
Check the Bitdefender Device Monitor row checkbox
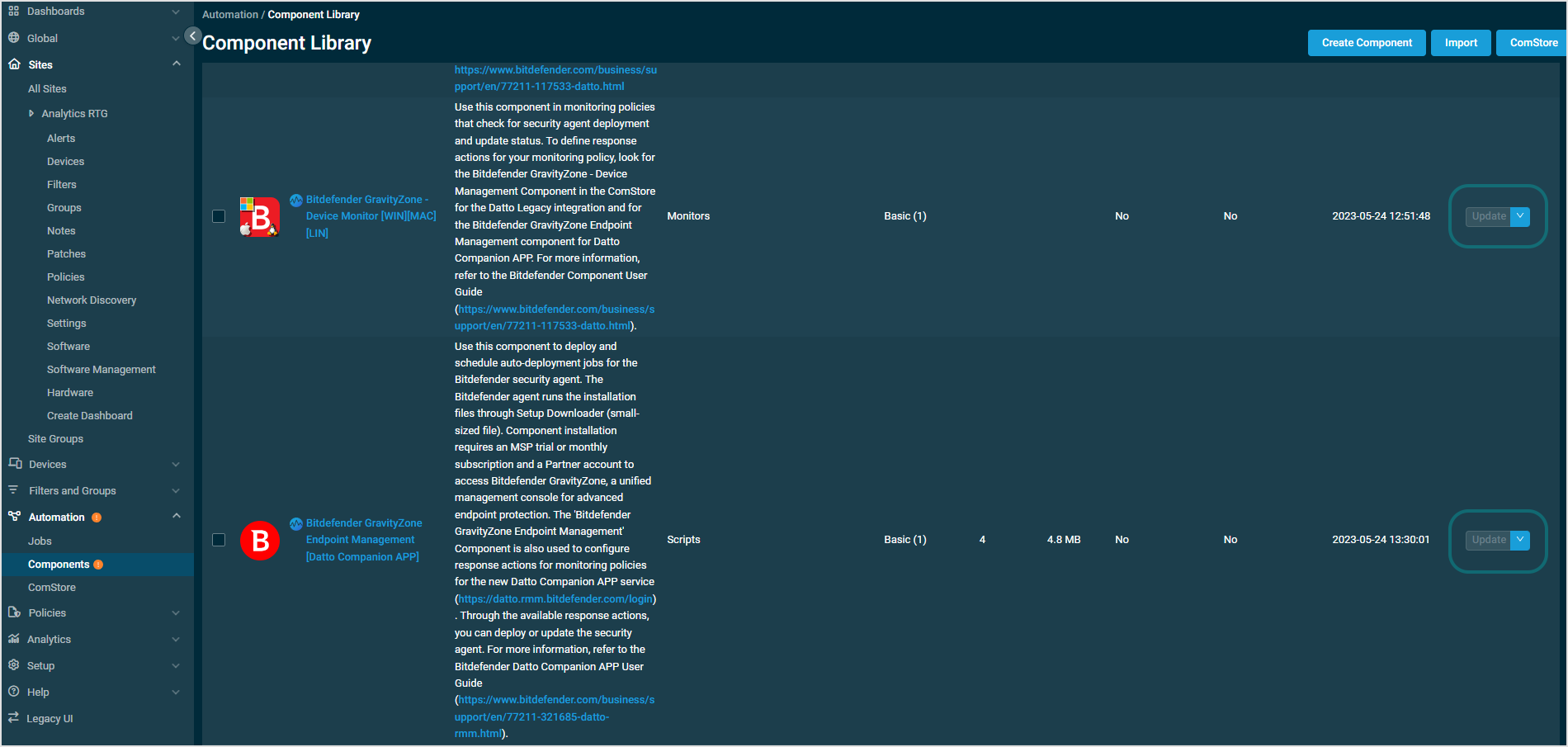pos(219,215)
